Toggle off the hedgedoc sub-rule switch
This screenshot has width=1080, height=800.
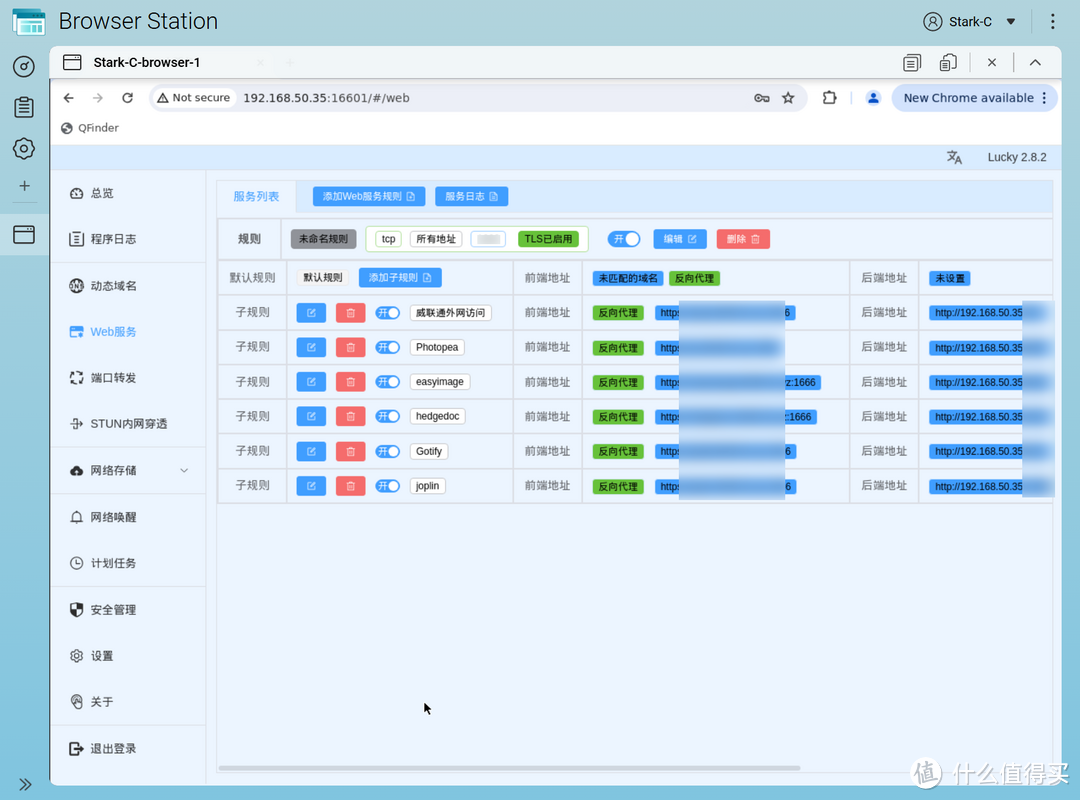coord(387,417)
